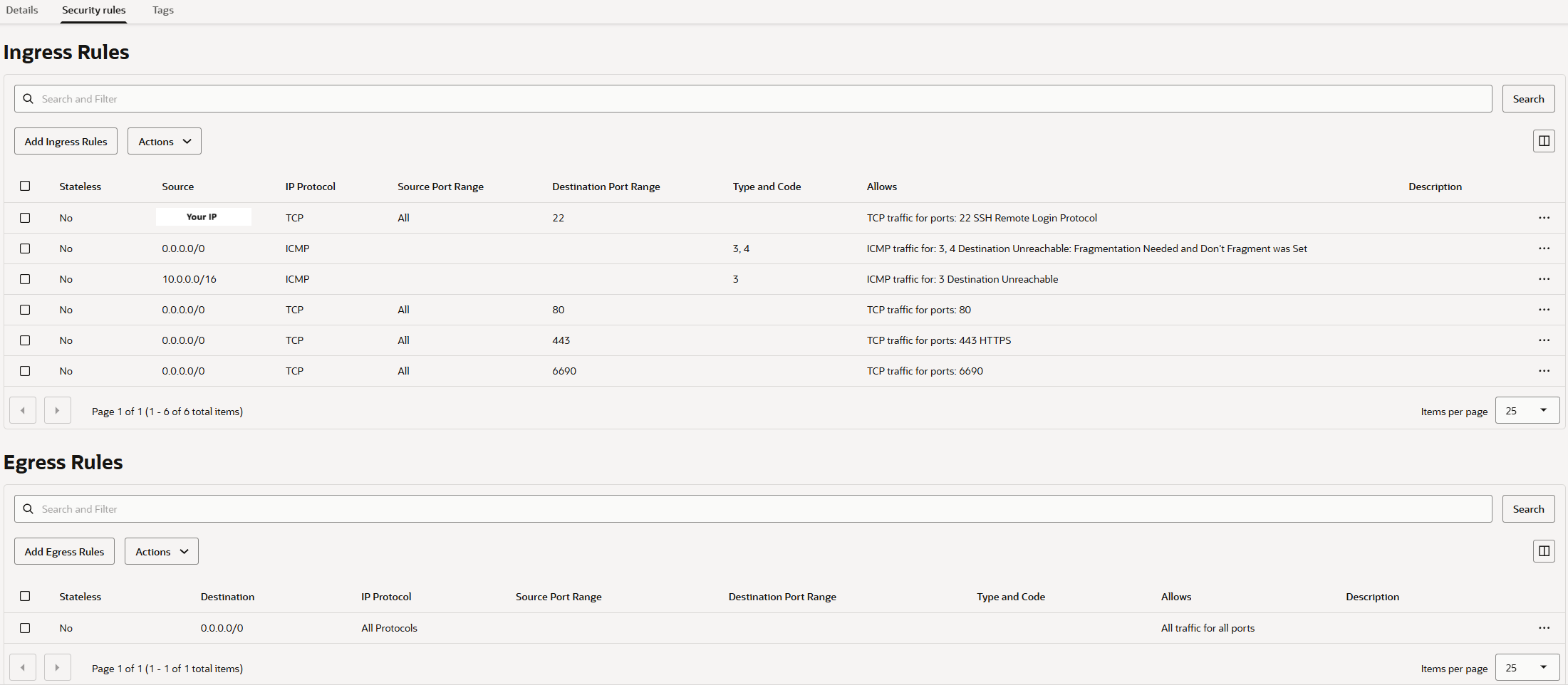This screenshot has height=685, width=1568.
Task: Click the Add Ingress Rules button
Action: [x=66, y=142]
